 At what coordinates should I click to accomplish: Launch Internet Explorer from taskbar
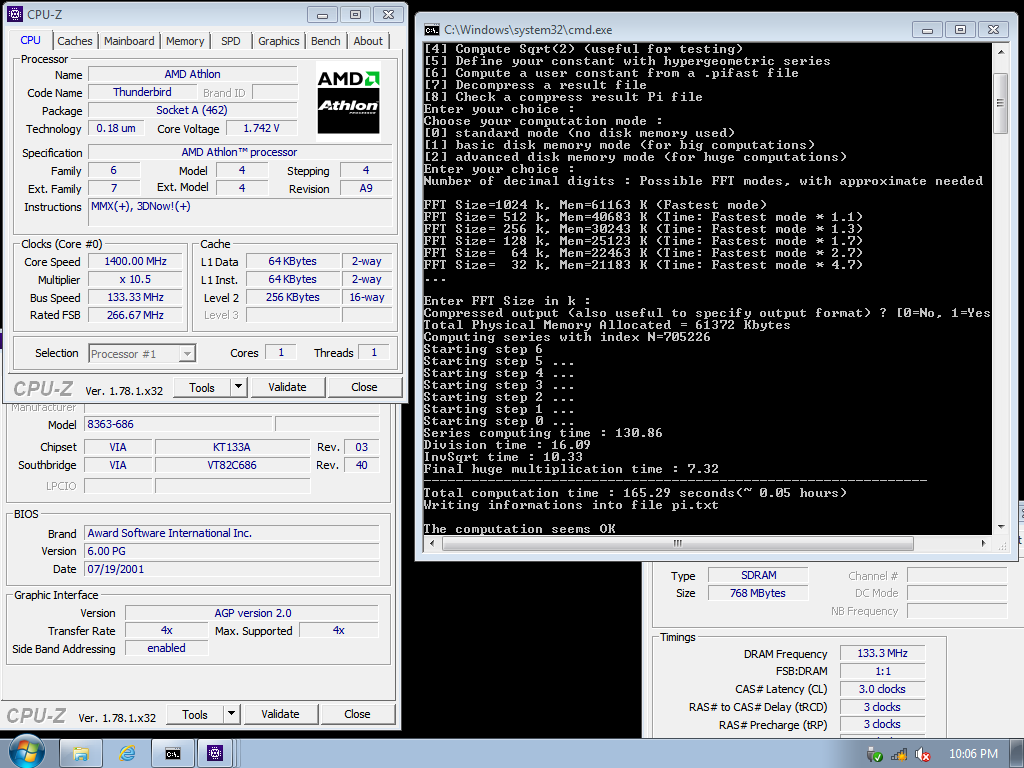pyautogui.click(x=127, y=754)
